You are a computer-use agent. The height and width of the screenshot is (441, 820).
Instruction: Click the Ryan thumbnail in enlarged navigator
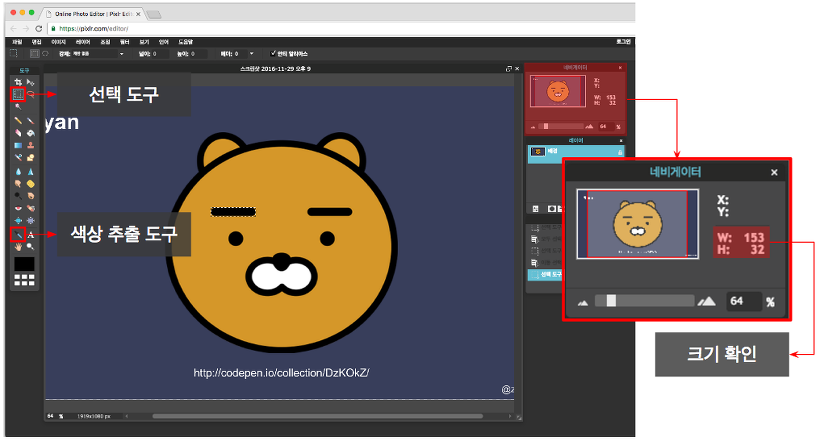(633, 225)
